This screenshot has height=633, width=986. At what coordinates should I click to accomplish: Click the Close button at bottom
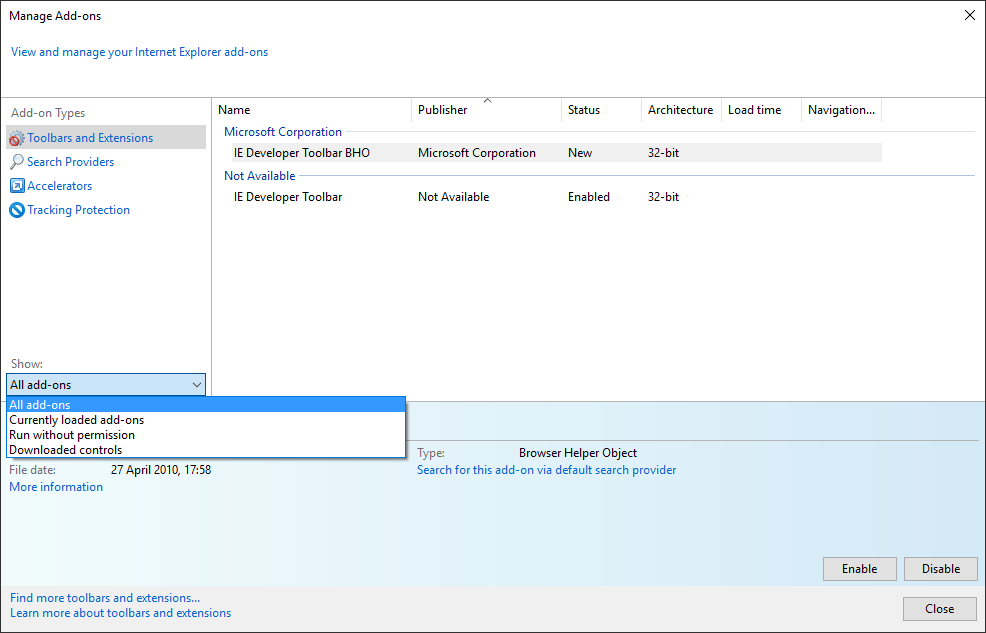tap(939, 609)
